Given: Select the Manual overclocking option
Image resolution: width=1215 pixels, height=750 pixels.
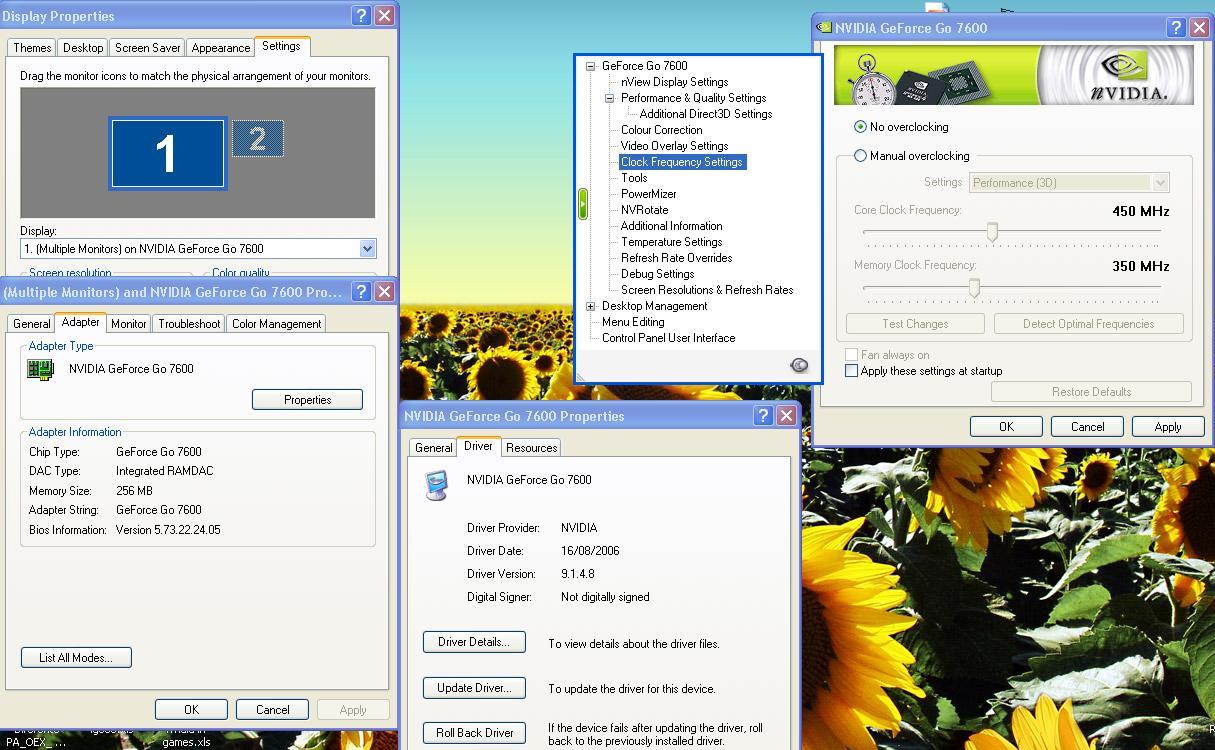Looking at the screenshot, I should [860, 156].
